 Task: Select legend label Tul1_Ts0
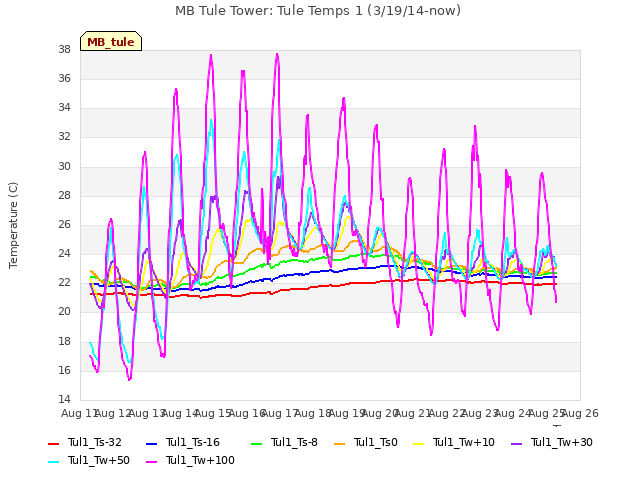(376, 442)
